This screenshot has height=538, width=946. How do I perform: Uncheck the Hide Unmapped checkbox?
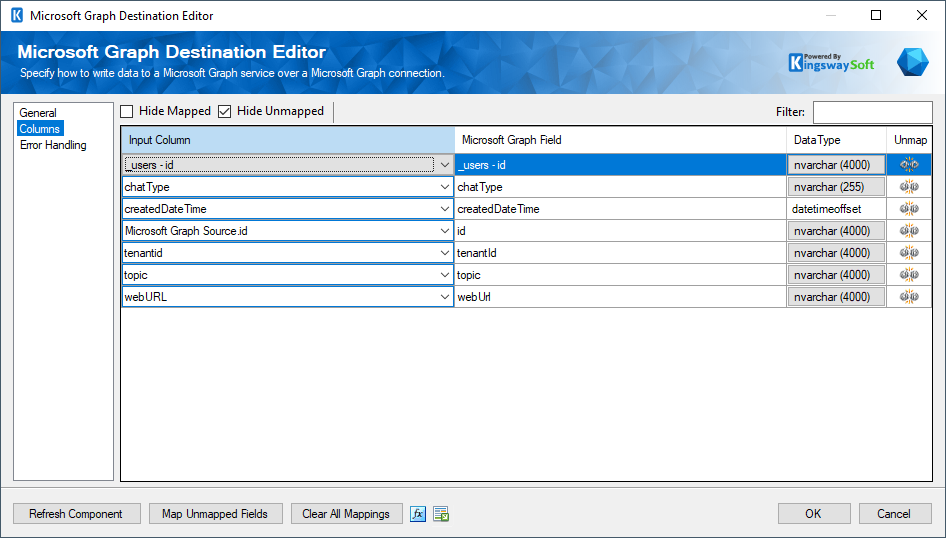pos(224,112)
